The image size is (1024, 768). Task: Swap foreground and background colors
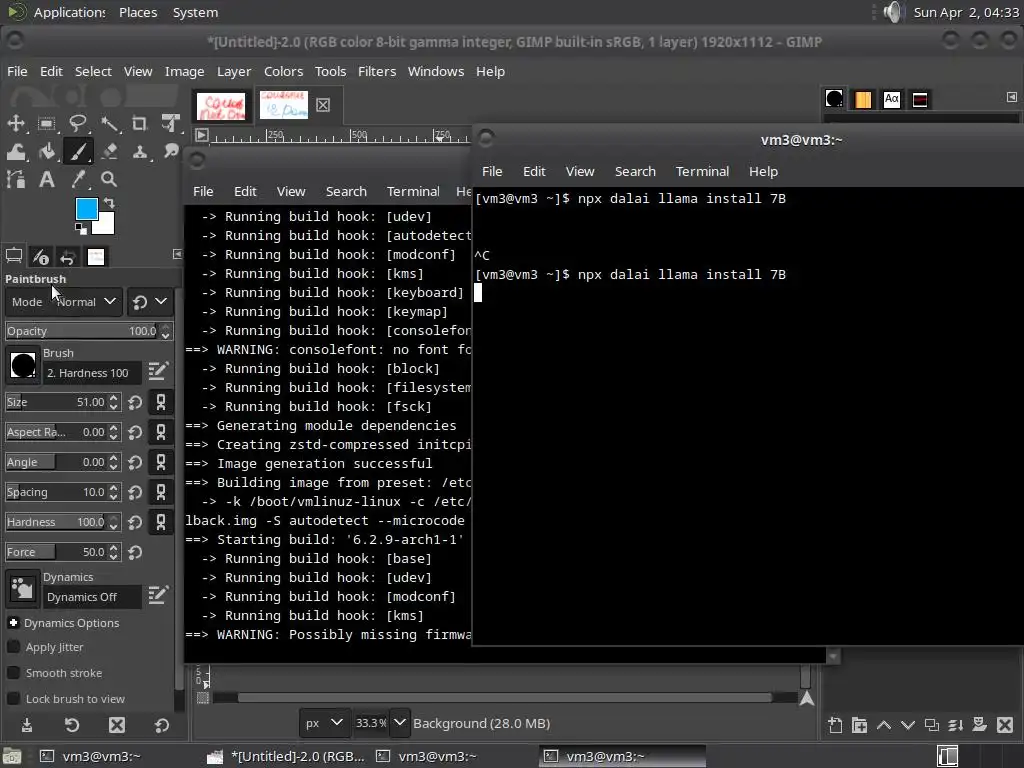pos(109,203)
